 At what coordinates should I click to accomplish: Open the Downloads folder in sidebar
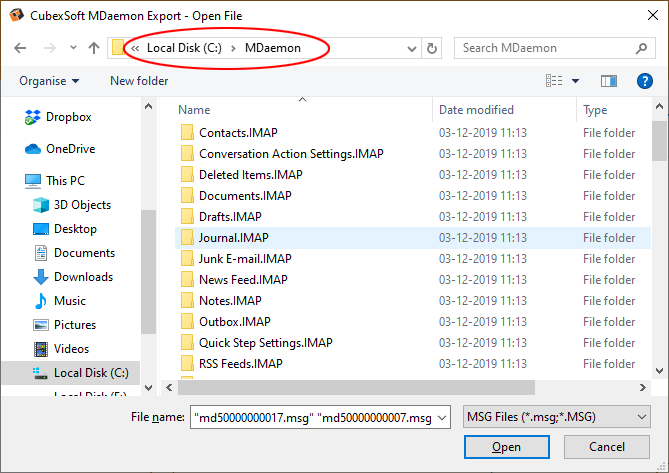pos(82,277)
